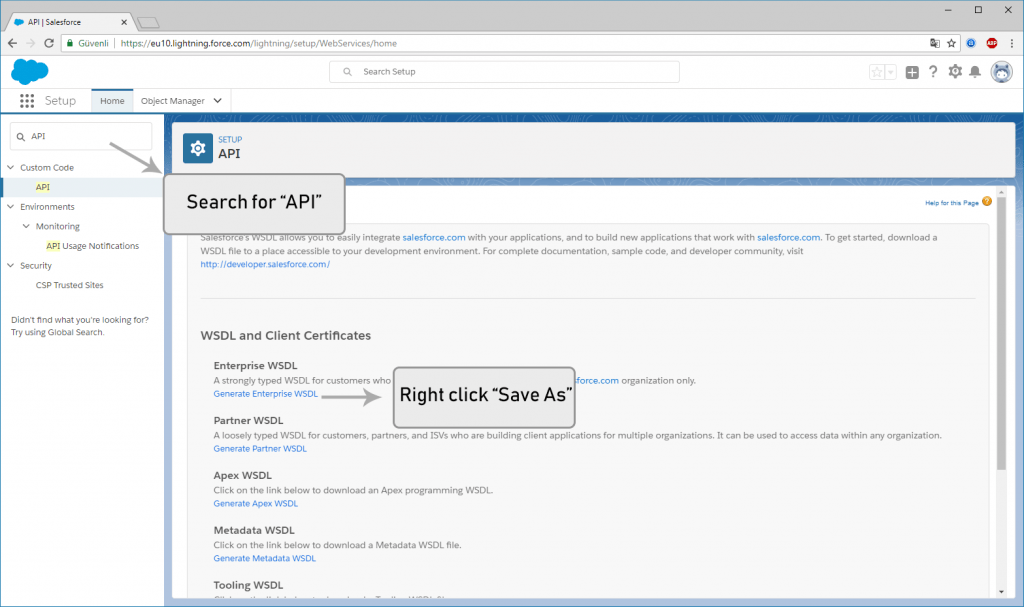Click the blue browser extension icon
Screen dimensions: 1024x607
click(x=971, y=43)
